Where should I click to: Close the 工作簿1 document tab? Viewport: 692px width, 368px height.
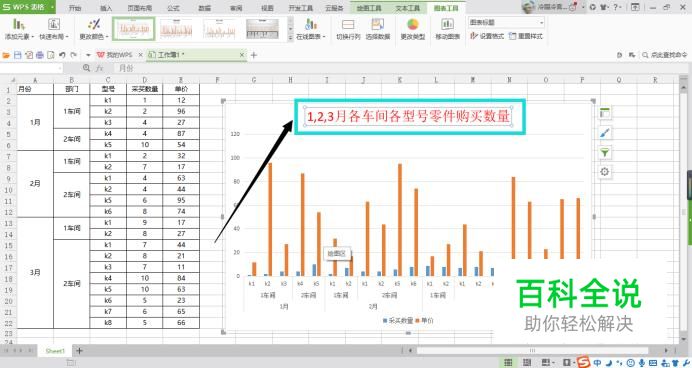pyautogui.click(x=242, y=55)
